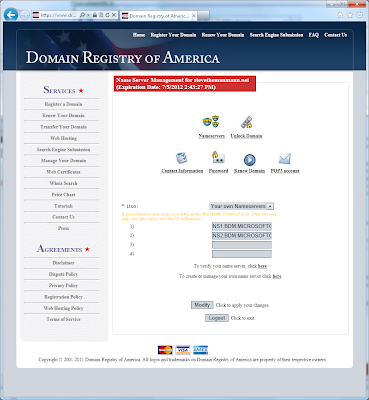The image size is (369, 400).
Task: Open Price Chart in sidebar
Action: coord(63,195)
